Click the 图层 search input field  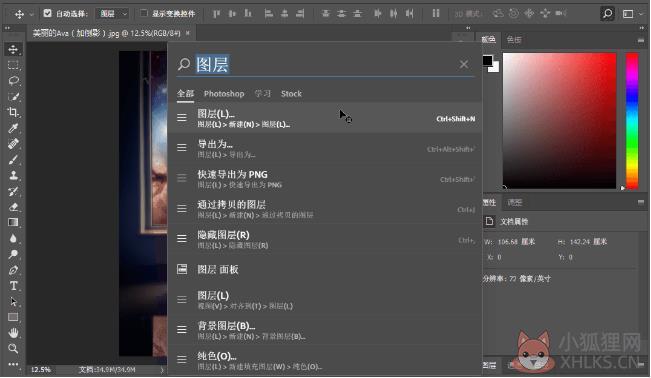pyautogui.click(x=326, y=64)
